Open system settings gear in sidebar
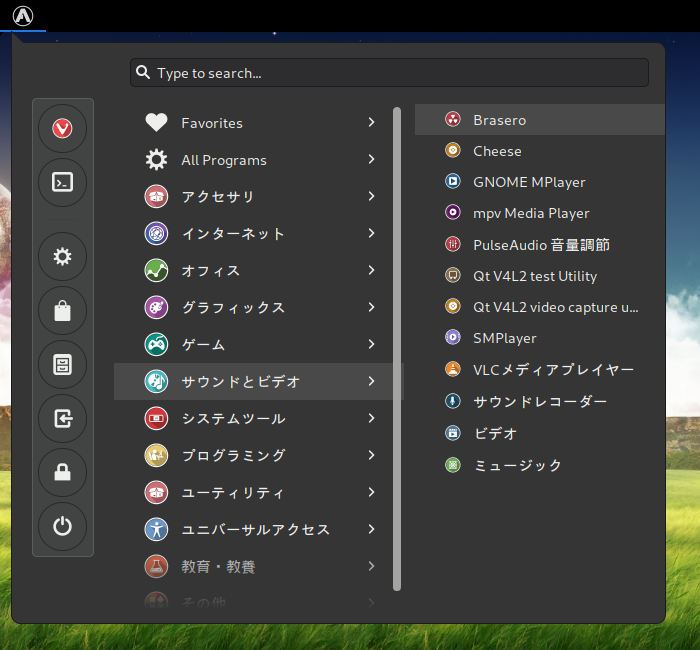 [x=62, y=256]
